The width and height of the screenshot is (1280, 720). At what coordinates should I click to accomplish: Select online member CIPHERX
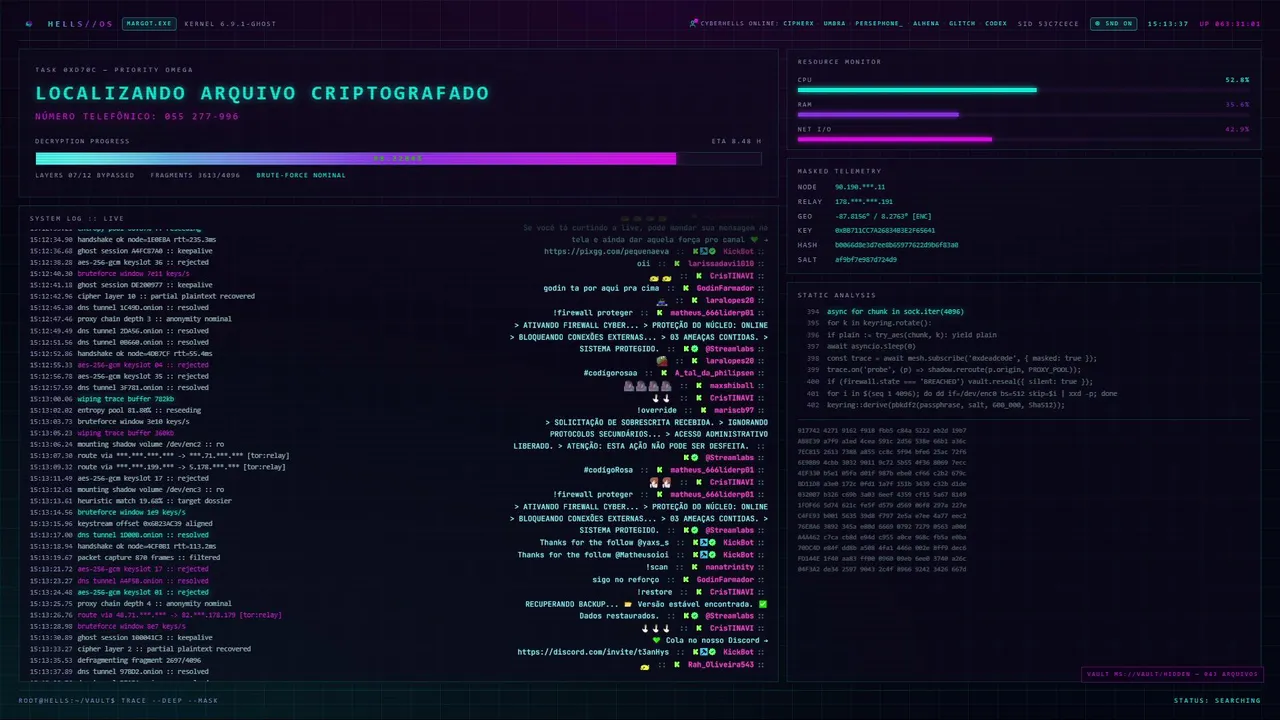[798, 23]
